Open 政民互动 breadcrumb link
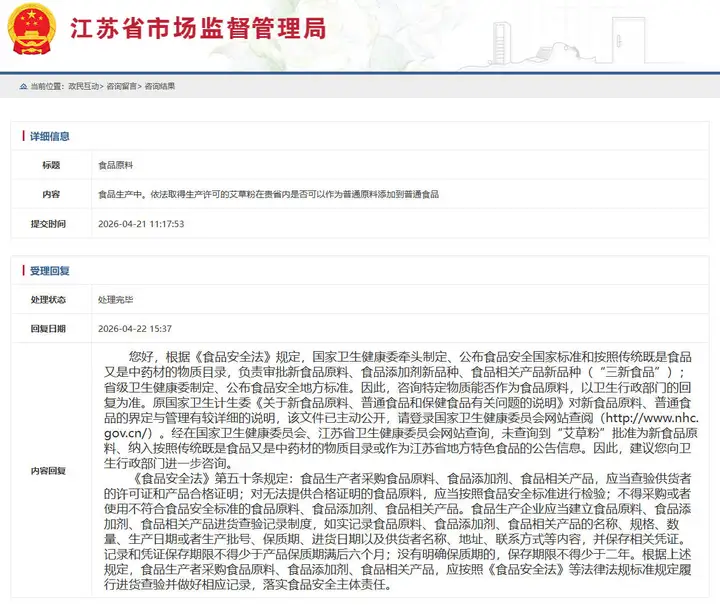 coord(84,86)
